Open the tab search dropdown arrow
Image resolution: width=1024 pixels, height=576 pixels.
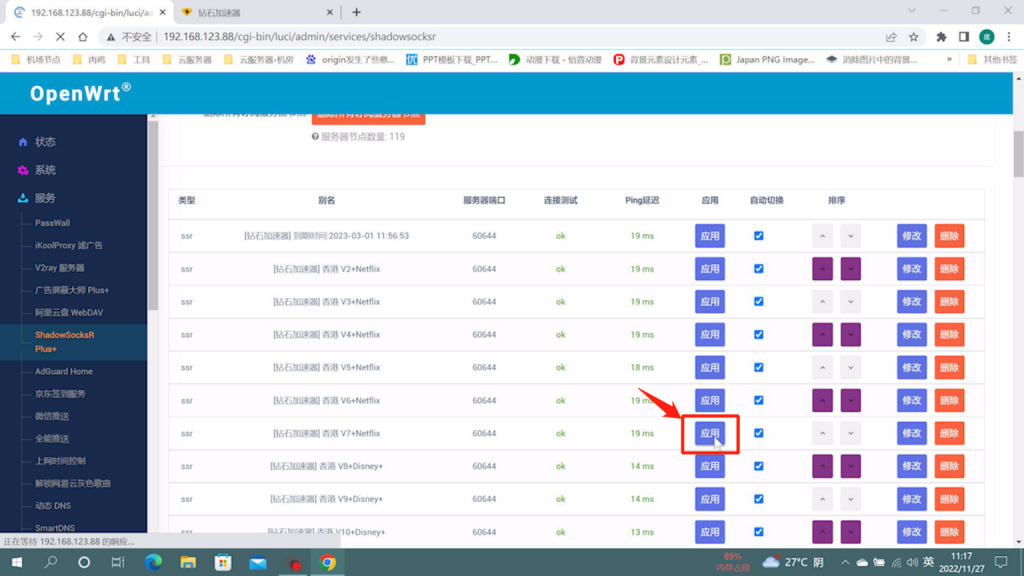pos(912,11)
